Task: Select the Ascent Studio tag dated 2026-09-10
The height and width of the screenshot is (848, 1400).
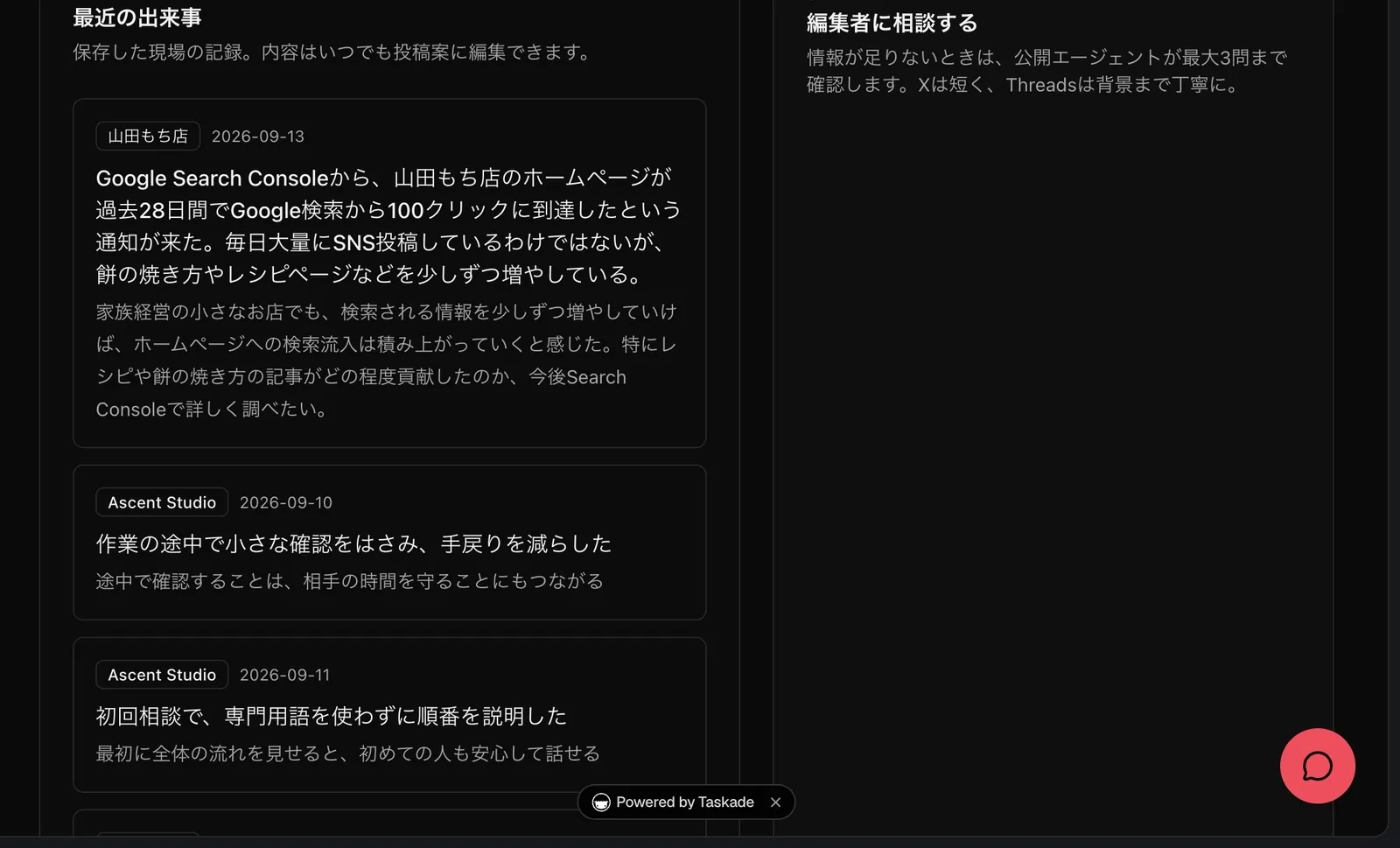Action: [x=162, y=502]
